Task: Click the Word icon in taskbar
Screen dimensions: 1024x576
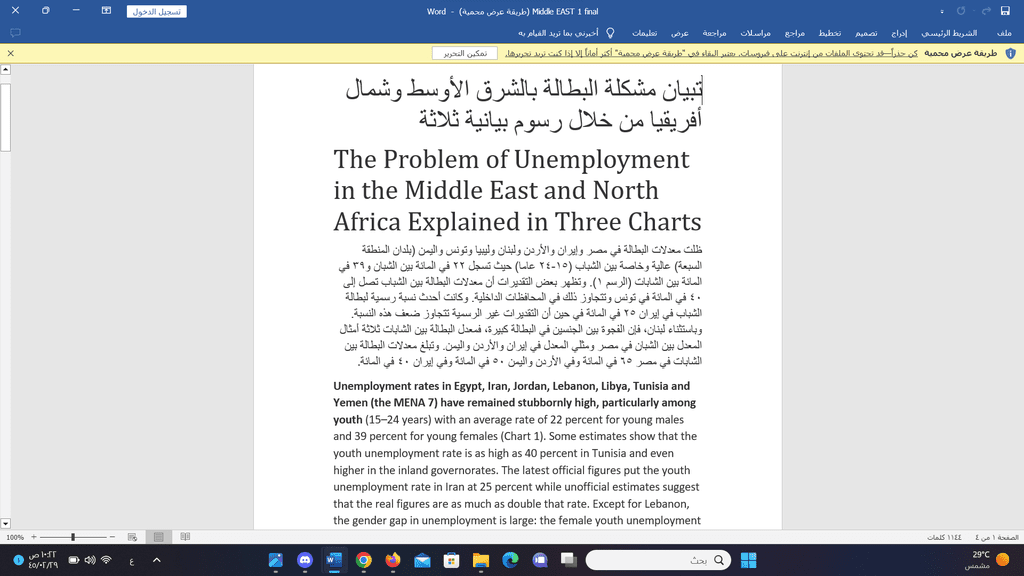Action: [x=334, y=560]
